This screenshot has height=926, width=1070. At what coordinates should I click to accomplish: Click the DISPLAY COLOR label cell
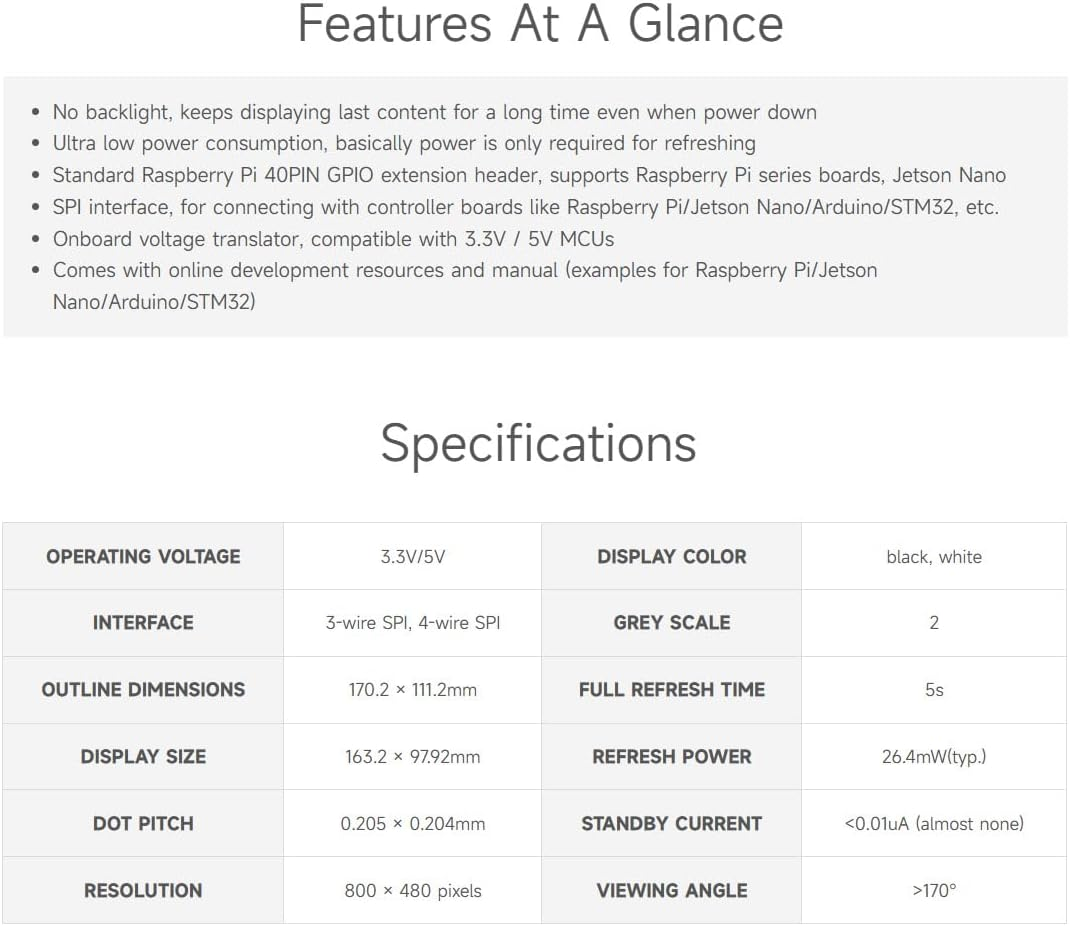pos(671,556)
